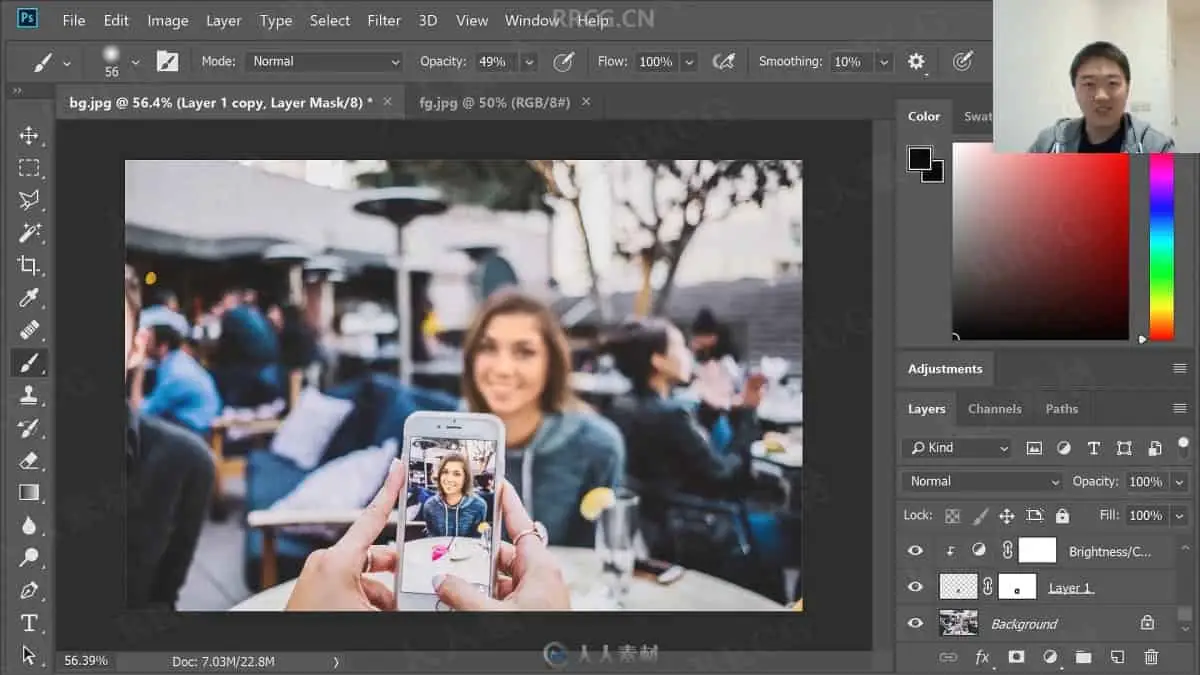Expand the layer blend mode Normal dropdown
Screen dimensions: 1200x675
(982, 482)
